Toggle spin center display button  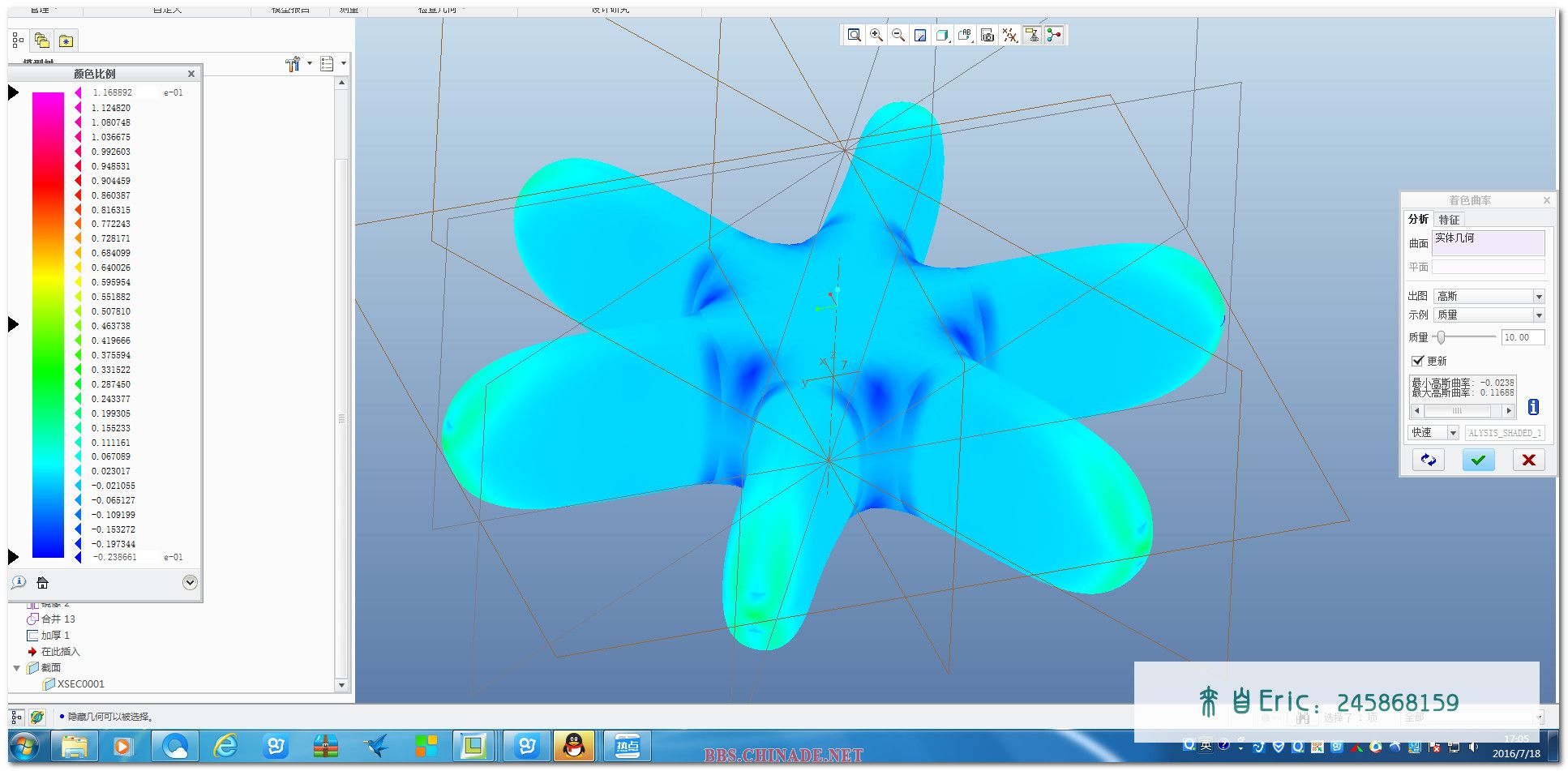pyautogui.click(x=1053, y=35)
